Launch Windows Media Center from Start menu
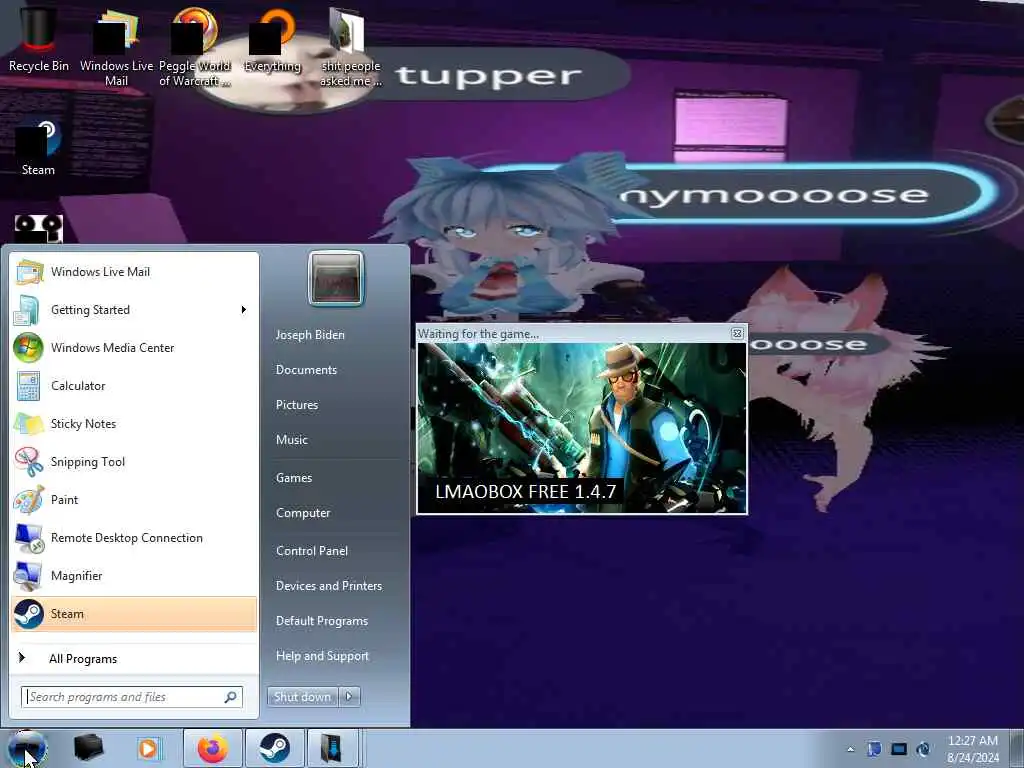The height and width of the screenshot is (768, 1024). pyautogui.click(x=134, y=347)
